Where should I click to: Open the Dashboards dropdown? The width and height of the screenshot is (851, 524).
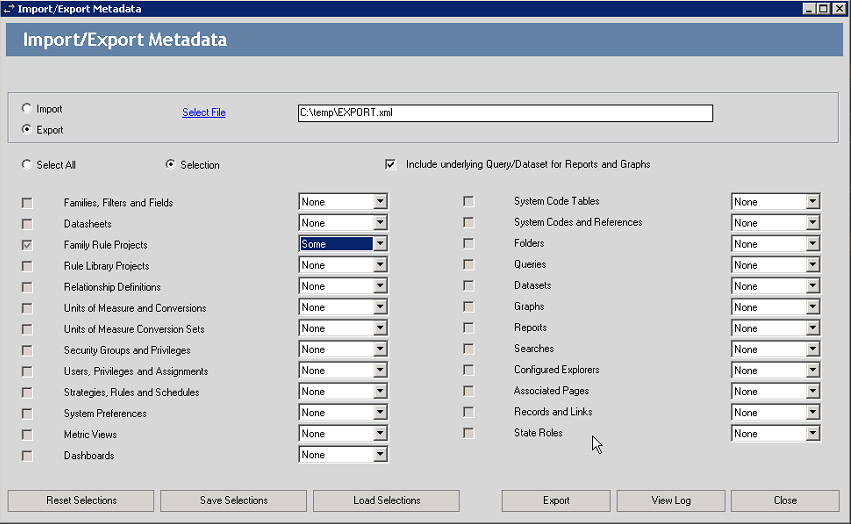343,454
